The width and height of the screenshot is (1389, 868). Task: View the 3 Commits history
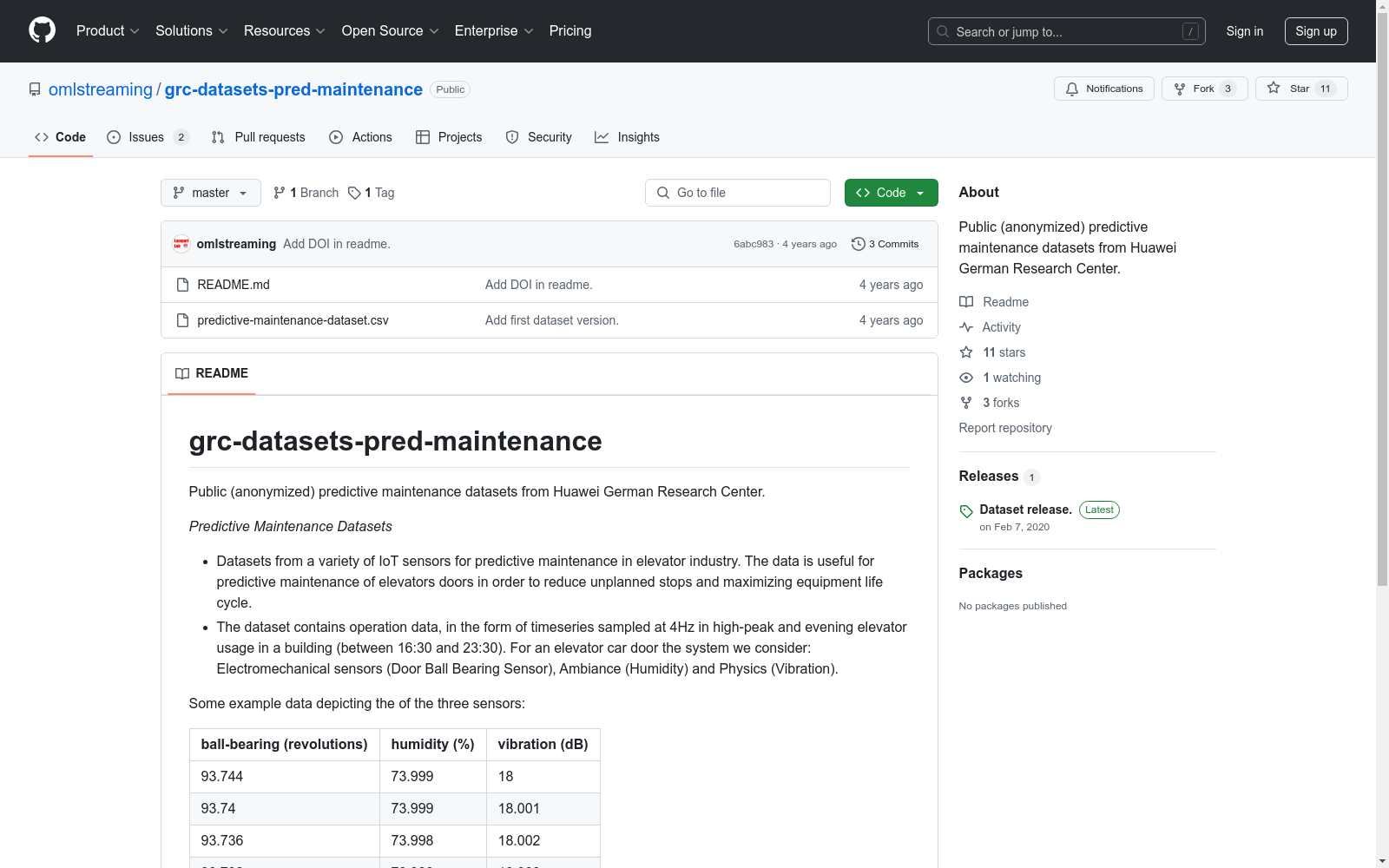click(x=885, y=244)
